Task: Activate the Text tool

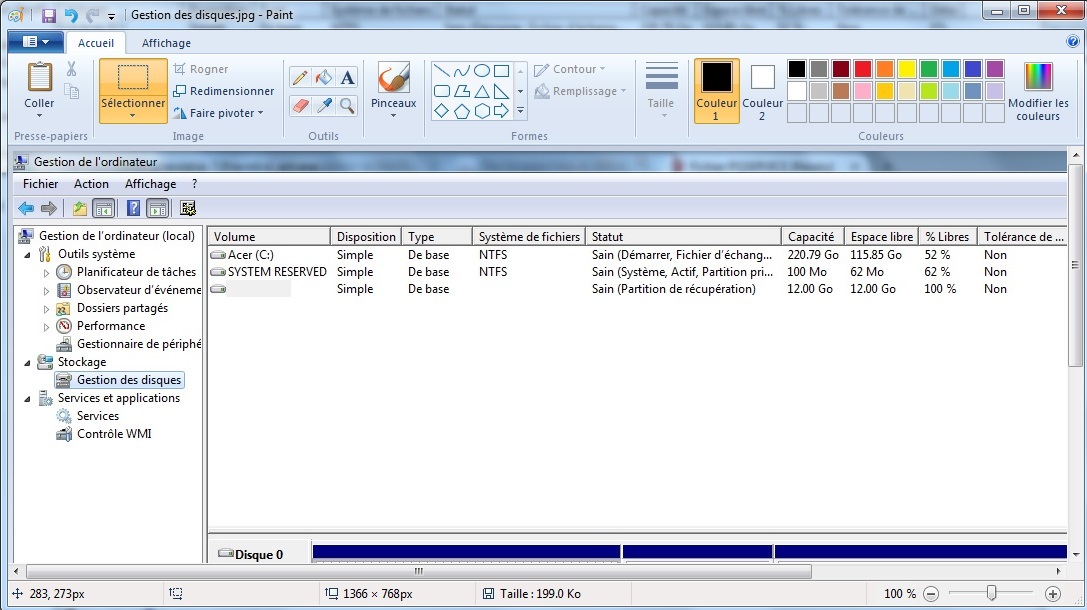Action: point(347,77)
